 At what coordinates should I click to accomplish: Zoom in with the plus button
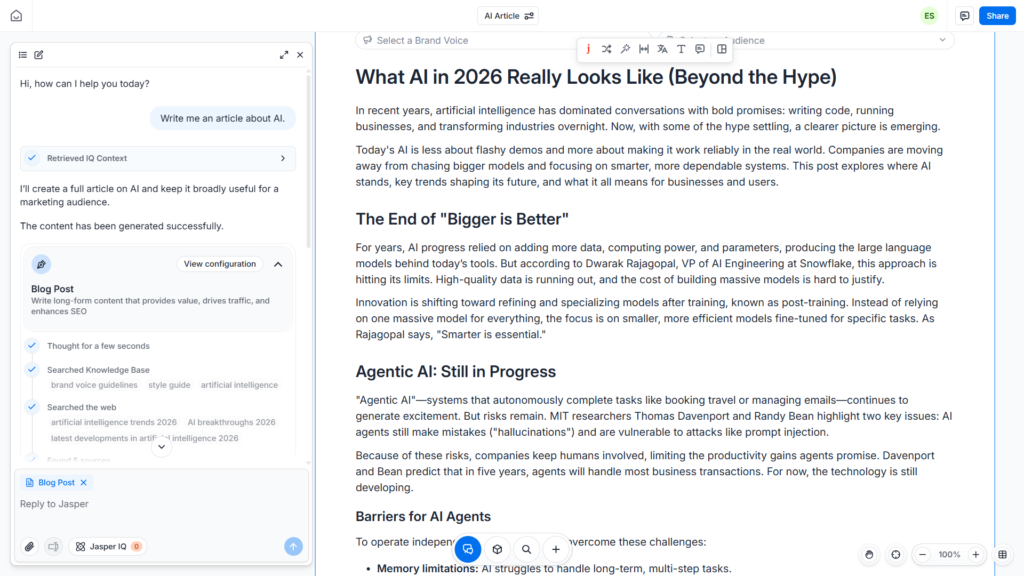[x=976, y=554]
